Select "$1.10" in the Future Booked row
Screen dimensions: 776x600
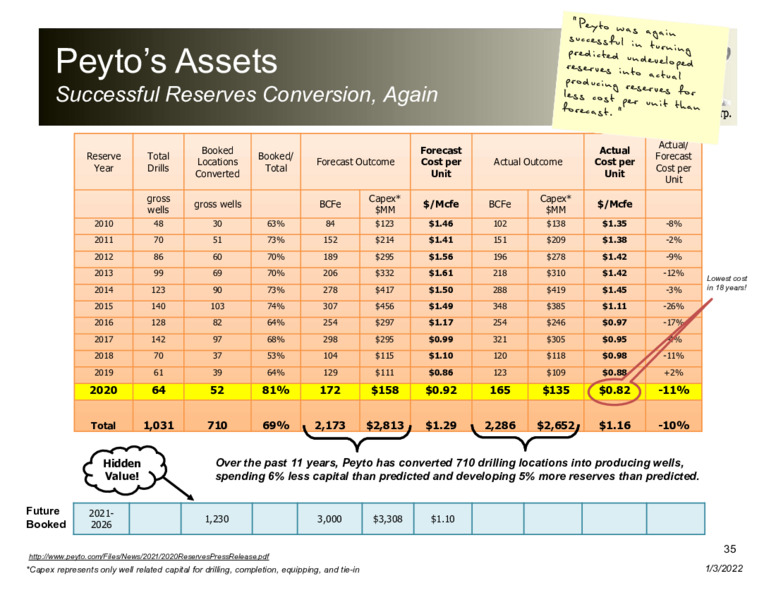[442, 519]
